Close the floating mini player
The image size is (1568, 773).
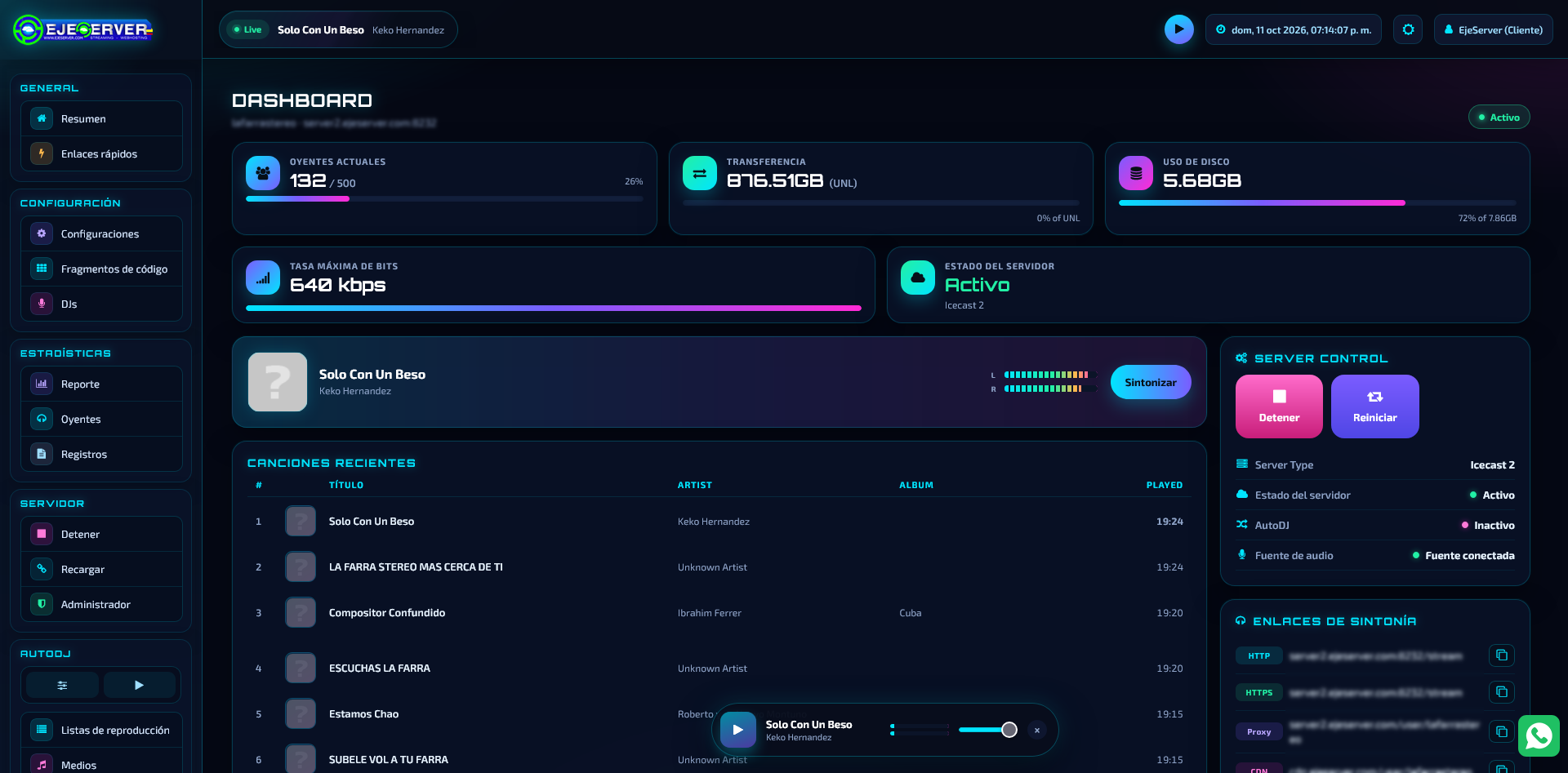tap(1037, 730)
